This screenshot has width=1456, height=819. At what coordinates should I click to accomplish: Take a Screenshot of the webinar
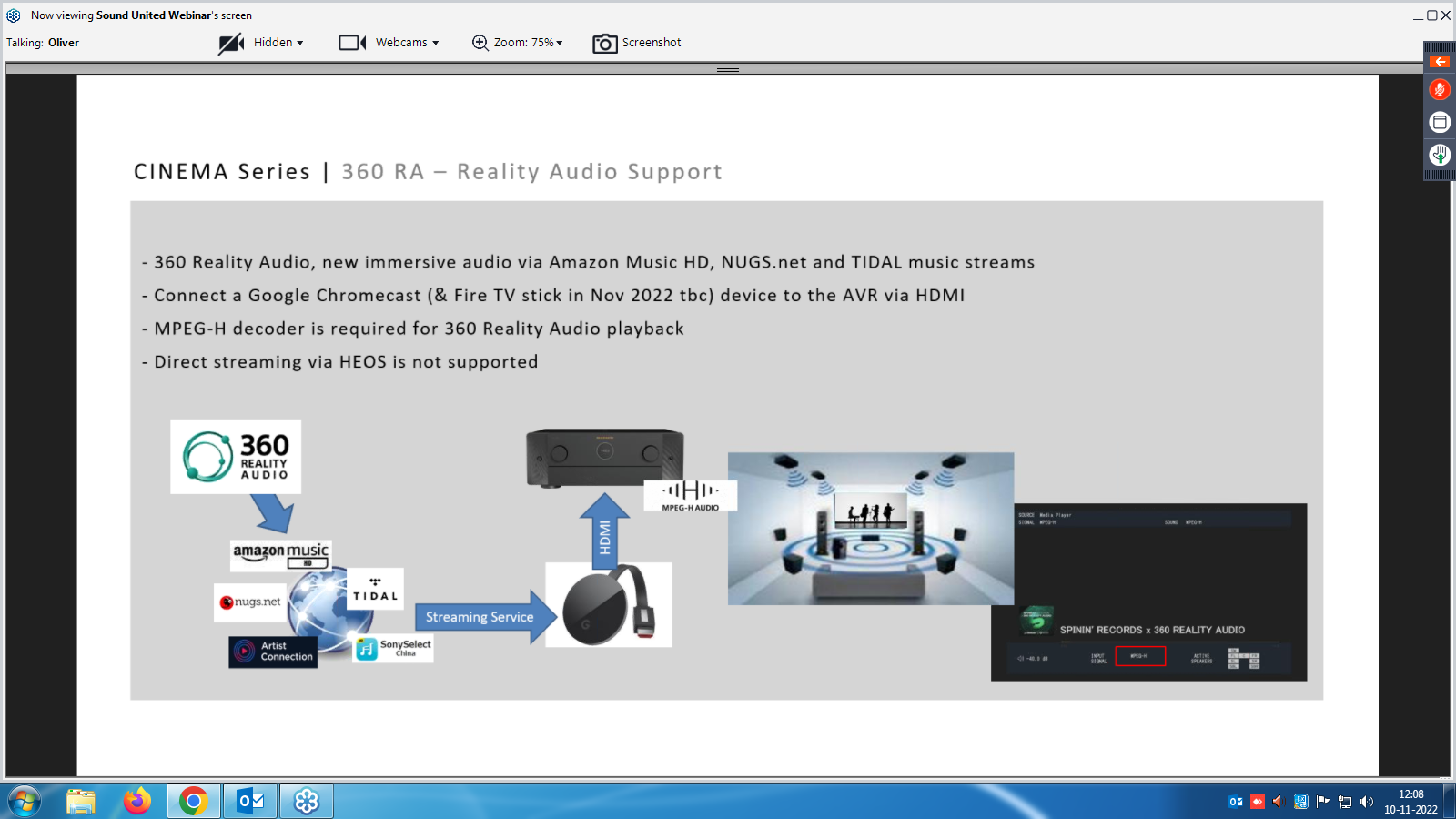coord(652,43)
